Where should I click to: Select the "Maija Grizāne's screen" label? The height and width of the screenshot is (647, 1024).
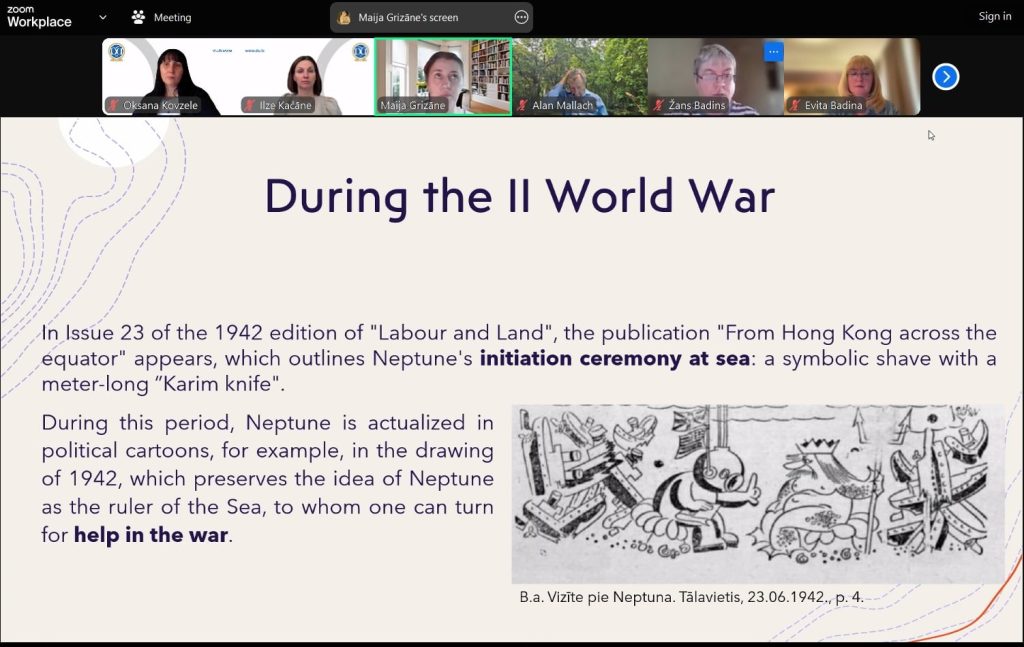tap(408, 18)
